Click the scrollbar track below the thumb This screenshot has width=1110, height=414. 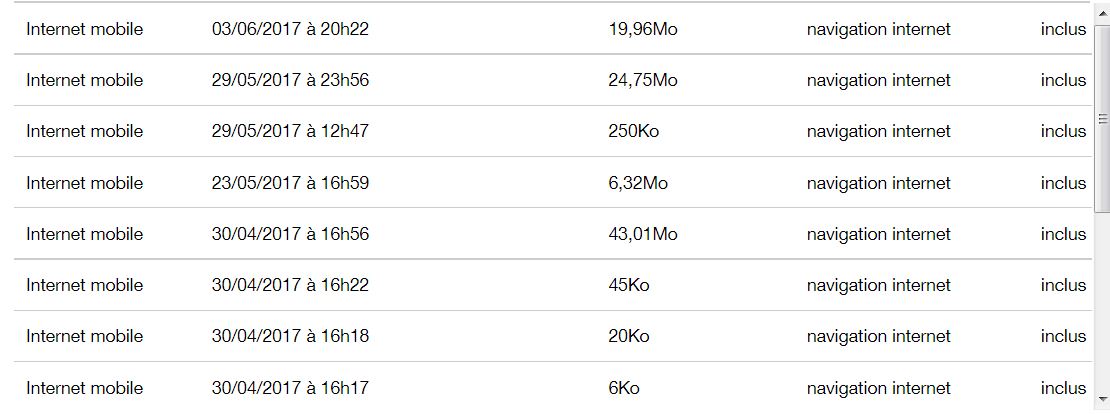1102,300
